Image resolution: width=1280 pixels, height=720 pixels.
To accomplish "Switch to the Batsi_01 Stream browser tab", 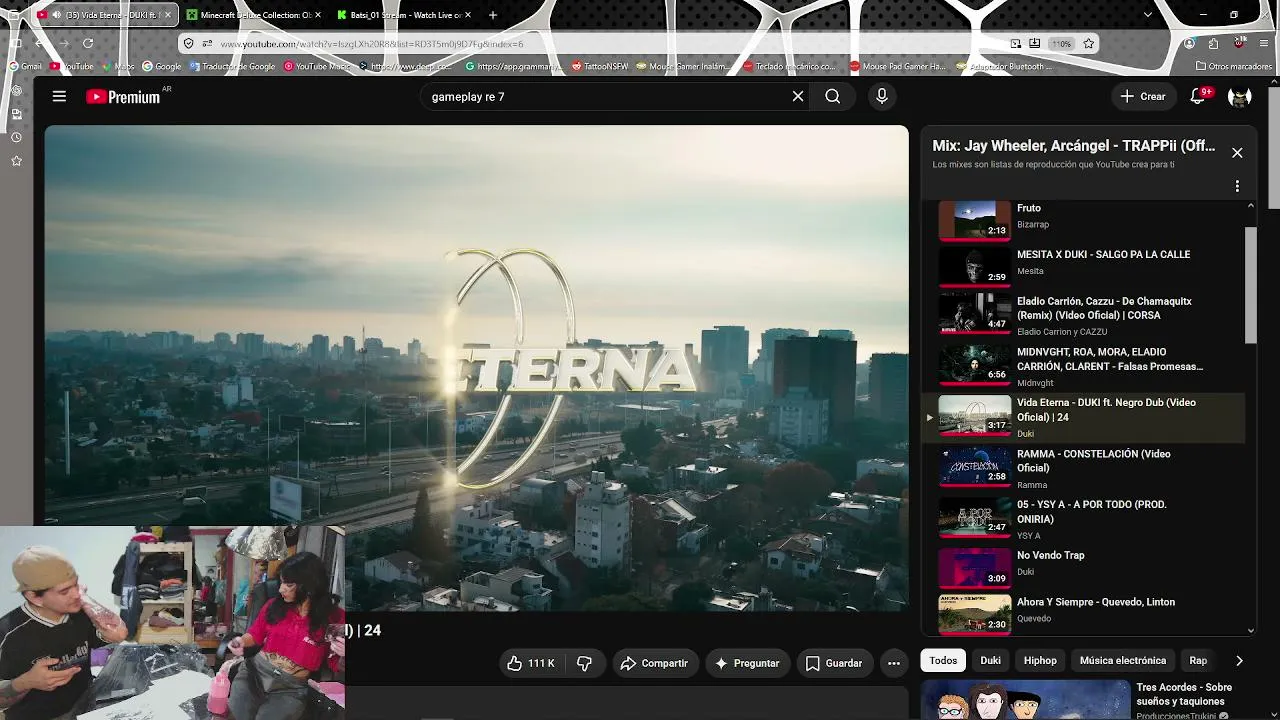I will (405, 15).
